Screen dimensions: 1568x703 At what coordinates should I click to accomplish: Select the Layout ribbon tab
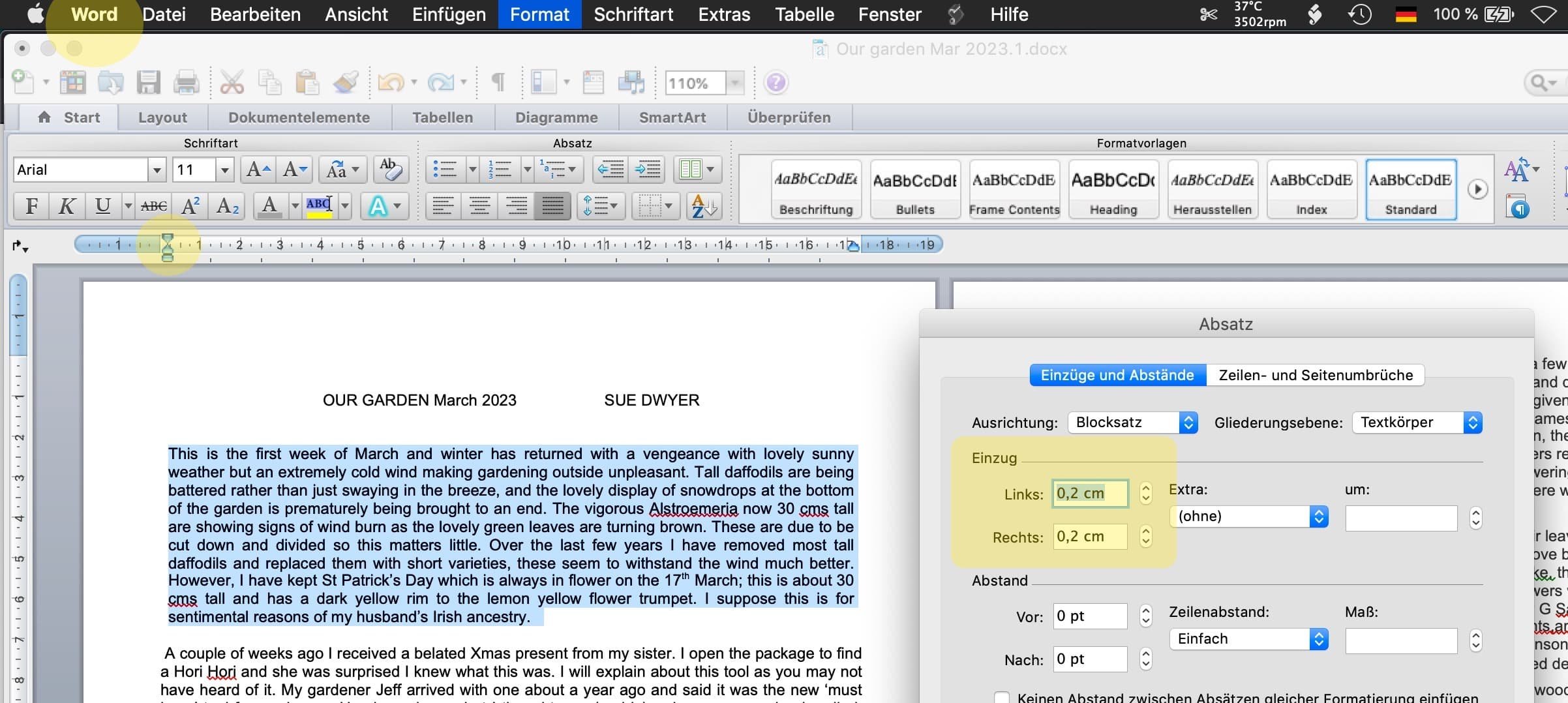pos(162,117)
